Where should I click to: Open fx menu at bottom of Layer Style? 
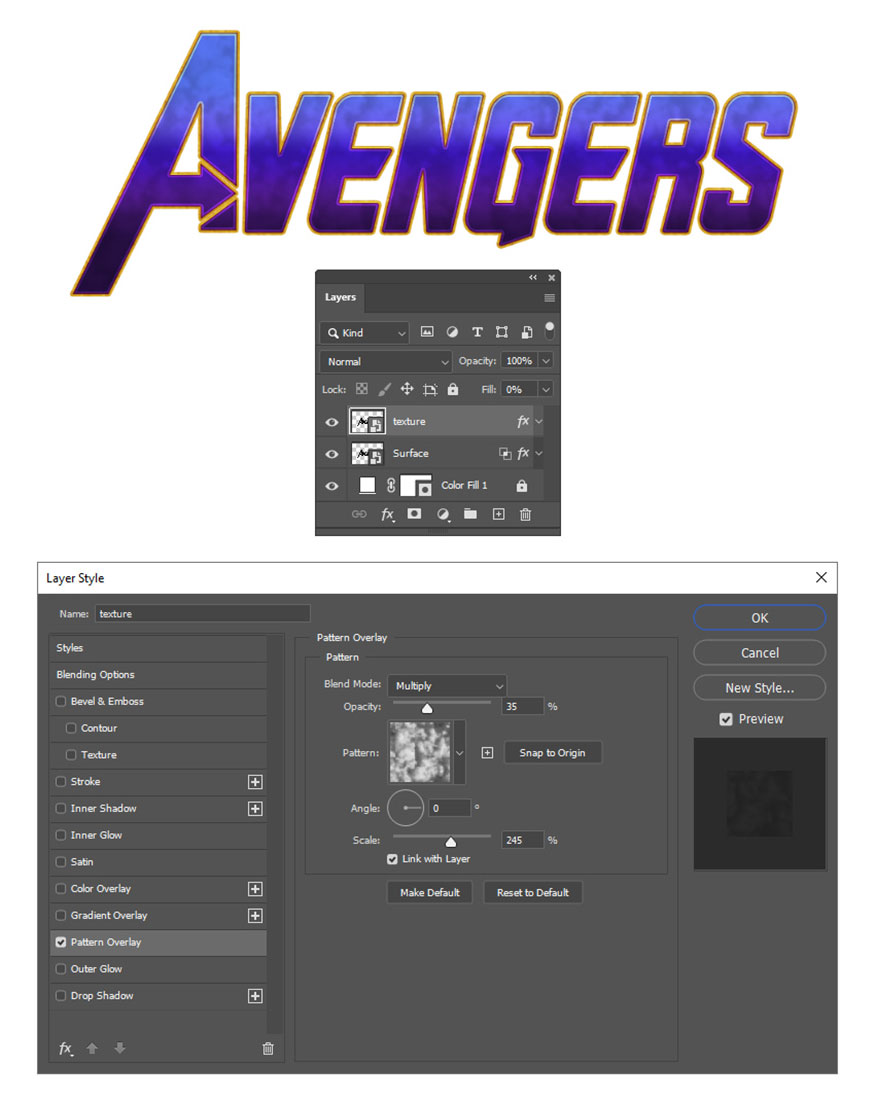65,1048
